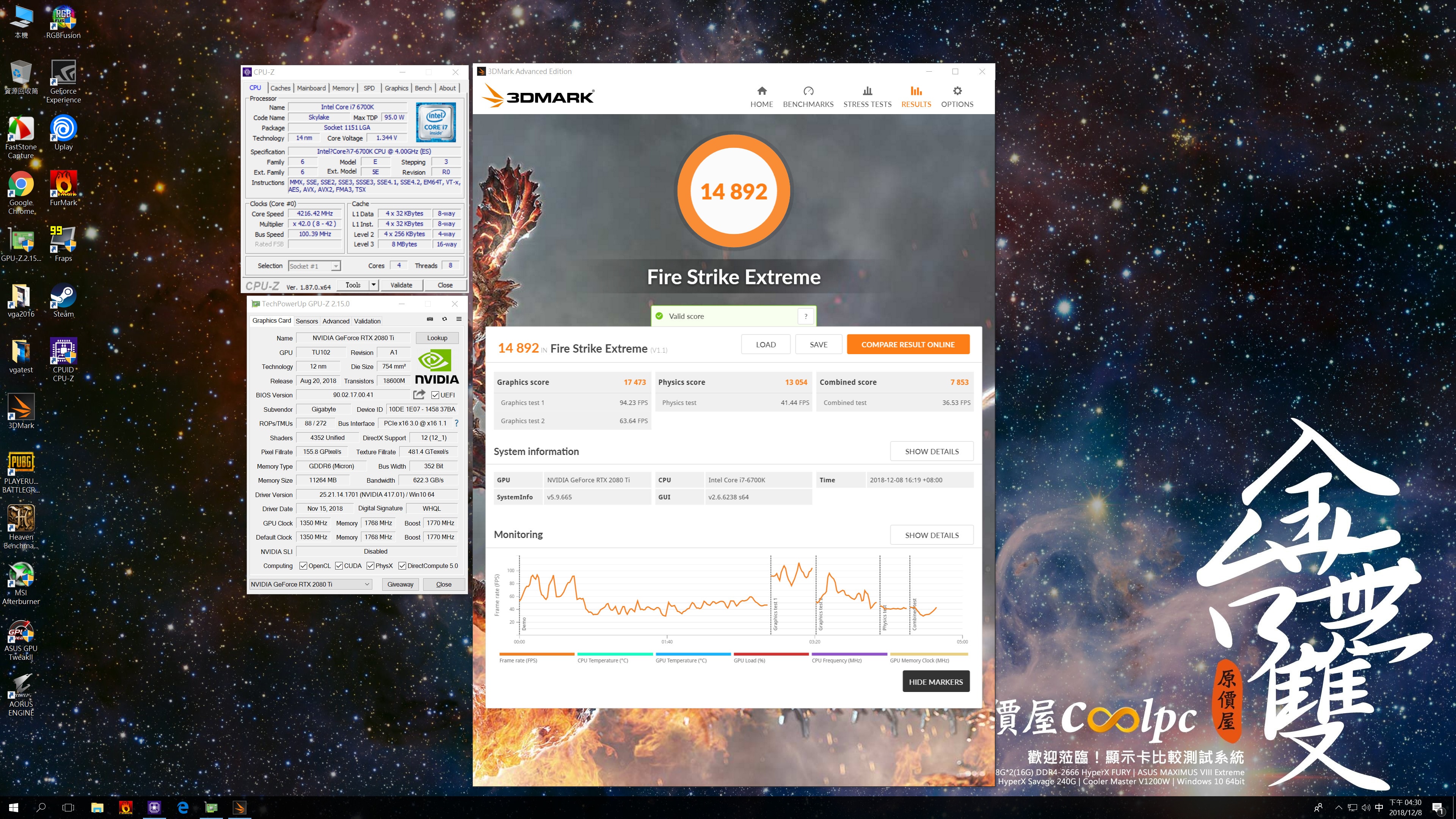
Task: Open the Socket #1 selection dropdown in CPU-Z
Action: click(314, 266)
